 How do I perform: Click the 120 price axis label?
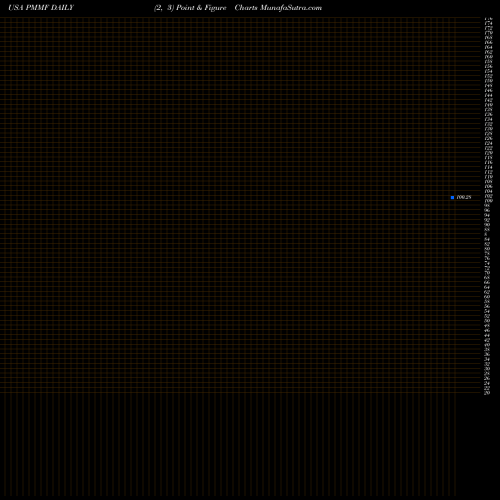click(x=488, y=153)
